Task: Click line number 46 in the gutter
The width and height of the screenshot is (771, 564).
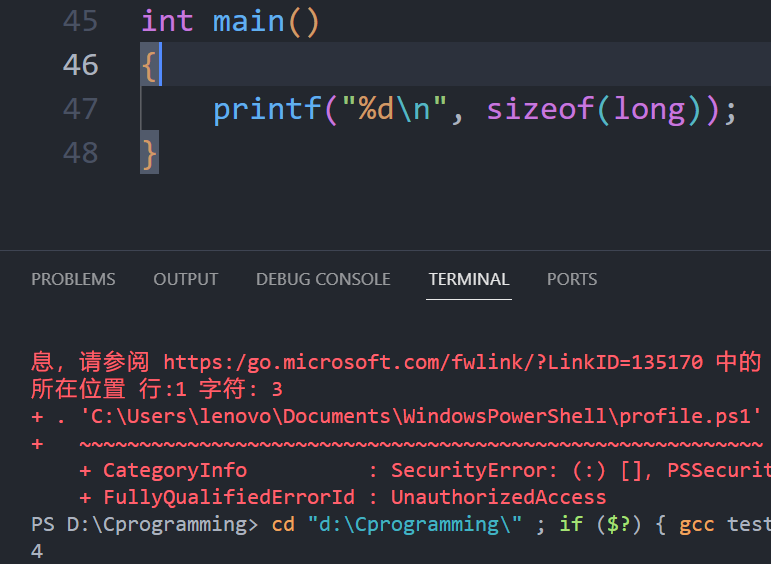Action: 81,65
